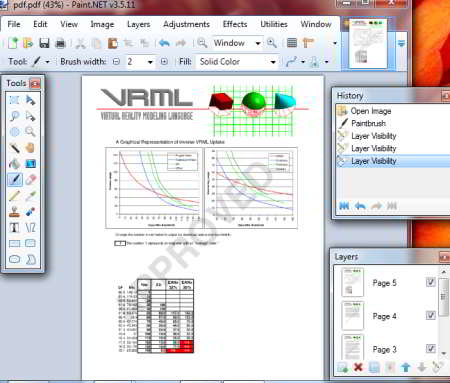Pick the Paint Bucket tool
The height and width of the screenshot is (383, 450).
coord(15,164)
